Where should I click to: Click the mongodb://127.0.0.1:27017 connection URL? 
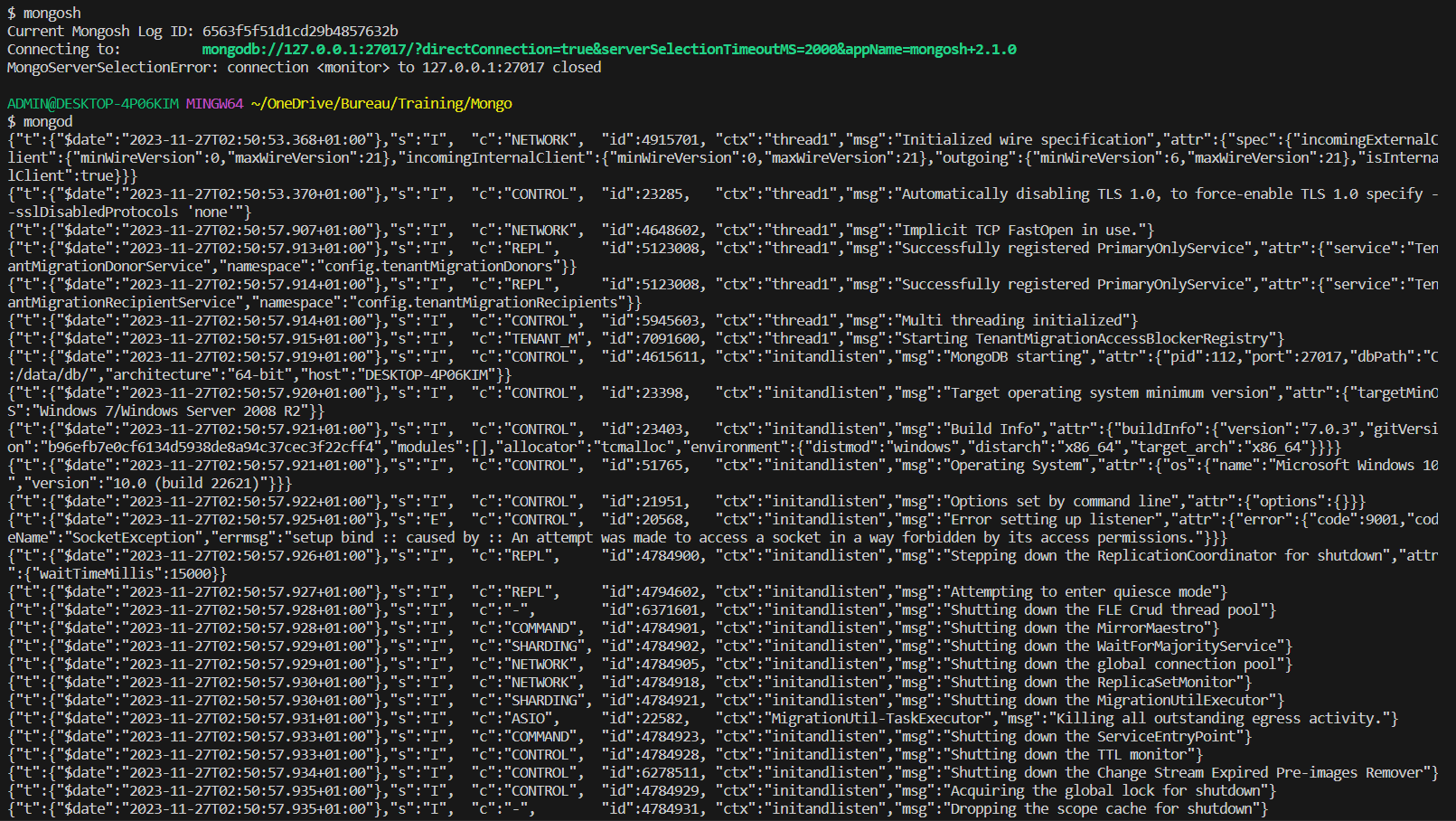[608, 49]
